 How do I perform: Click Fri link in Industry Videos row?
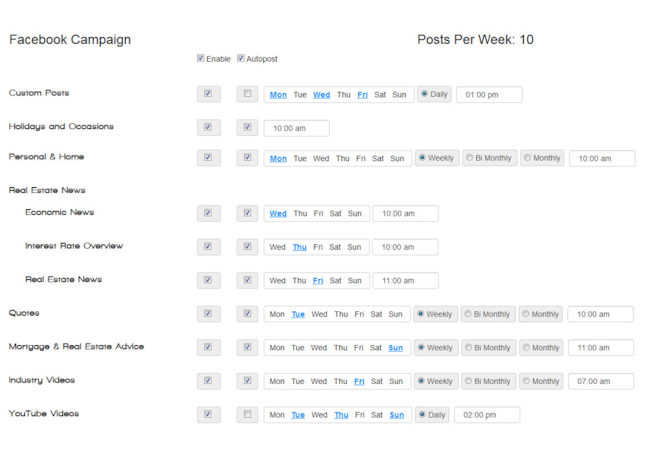pos(359,381)
